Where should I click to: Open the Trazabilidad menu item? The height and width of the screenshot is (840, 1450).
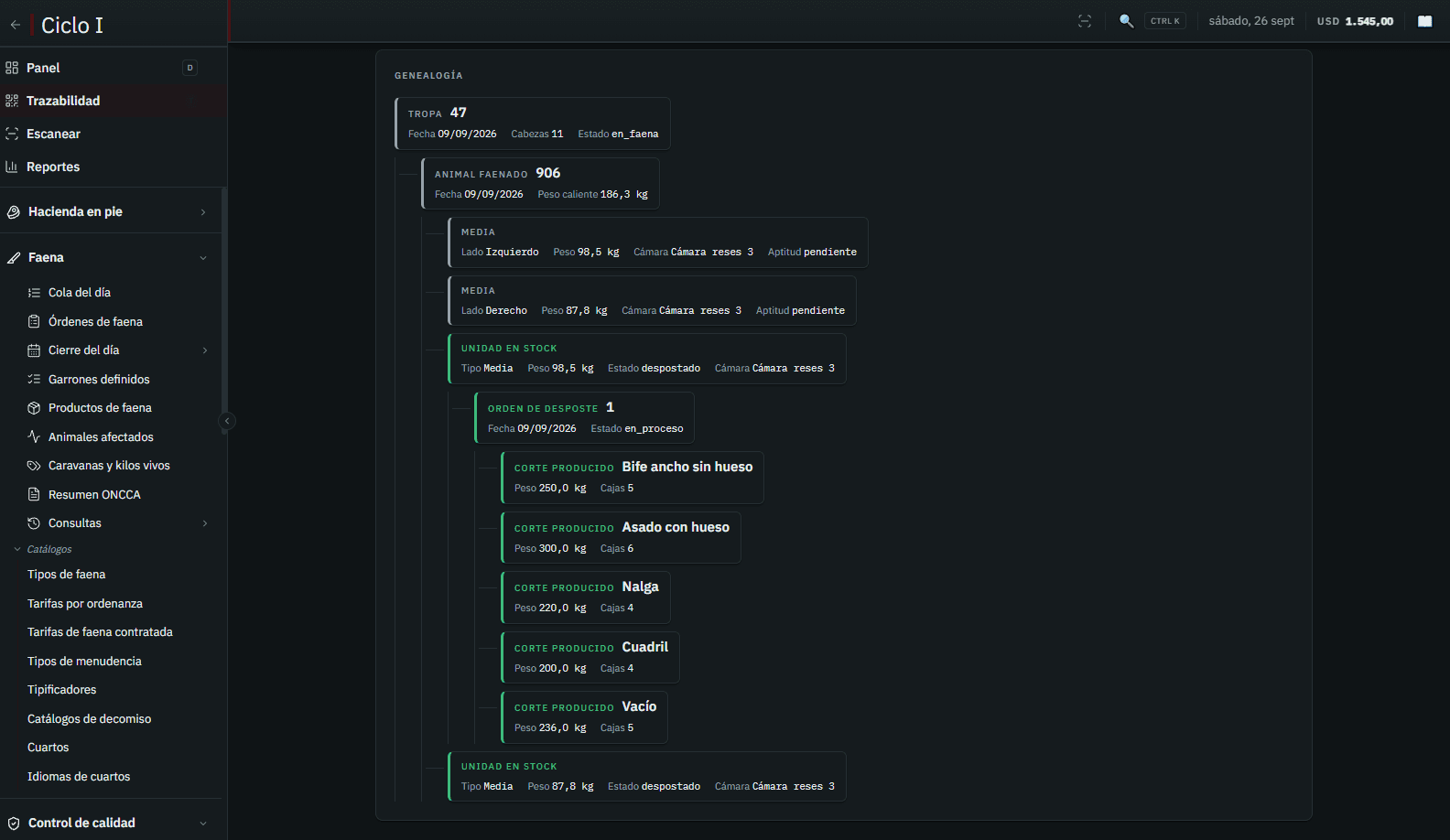pyautogui.click(x=114, y=101)
